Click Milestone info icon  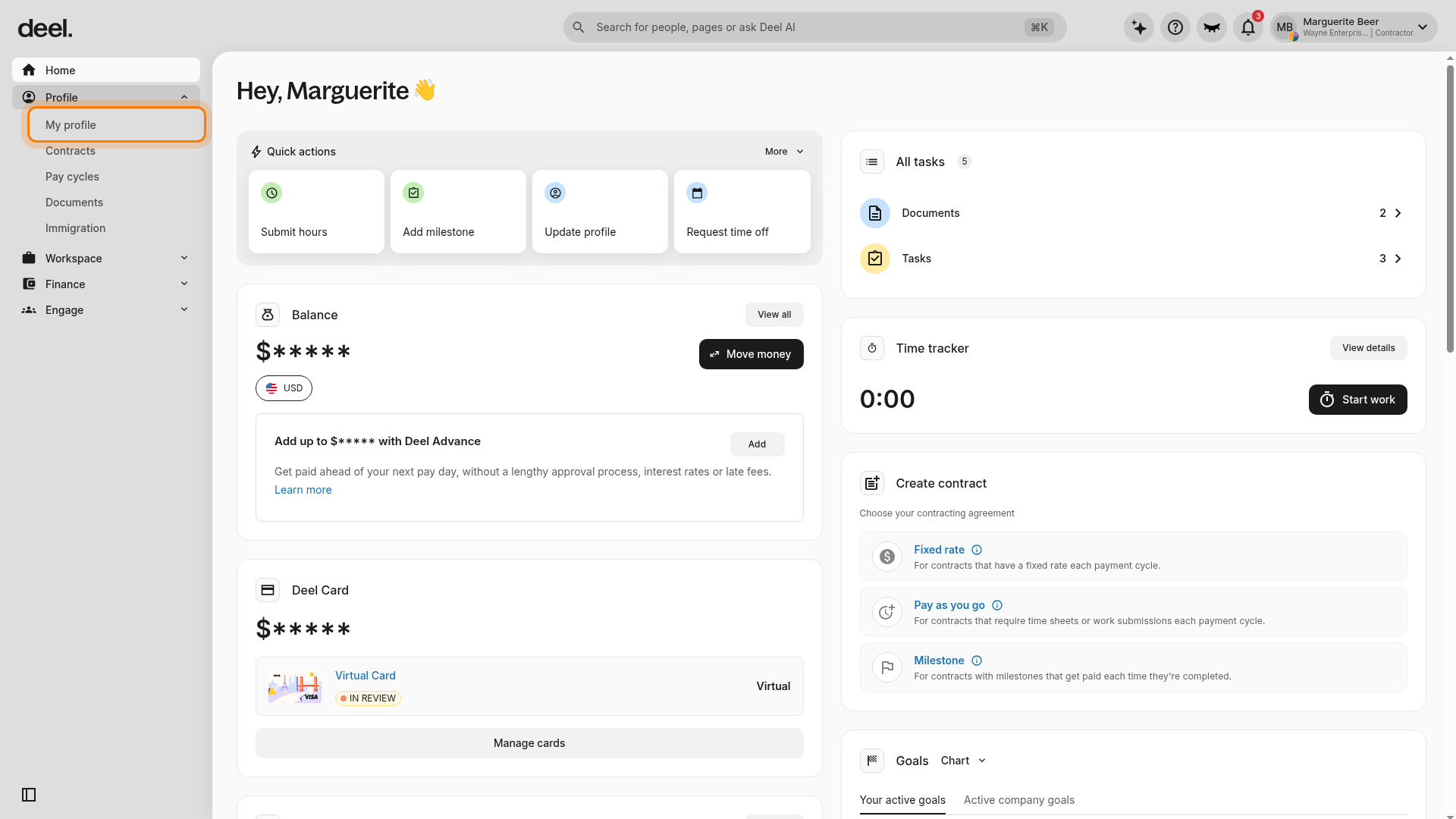click(977, 661)
